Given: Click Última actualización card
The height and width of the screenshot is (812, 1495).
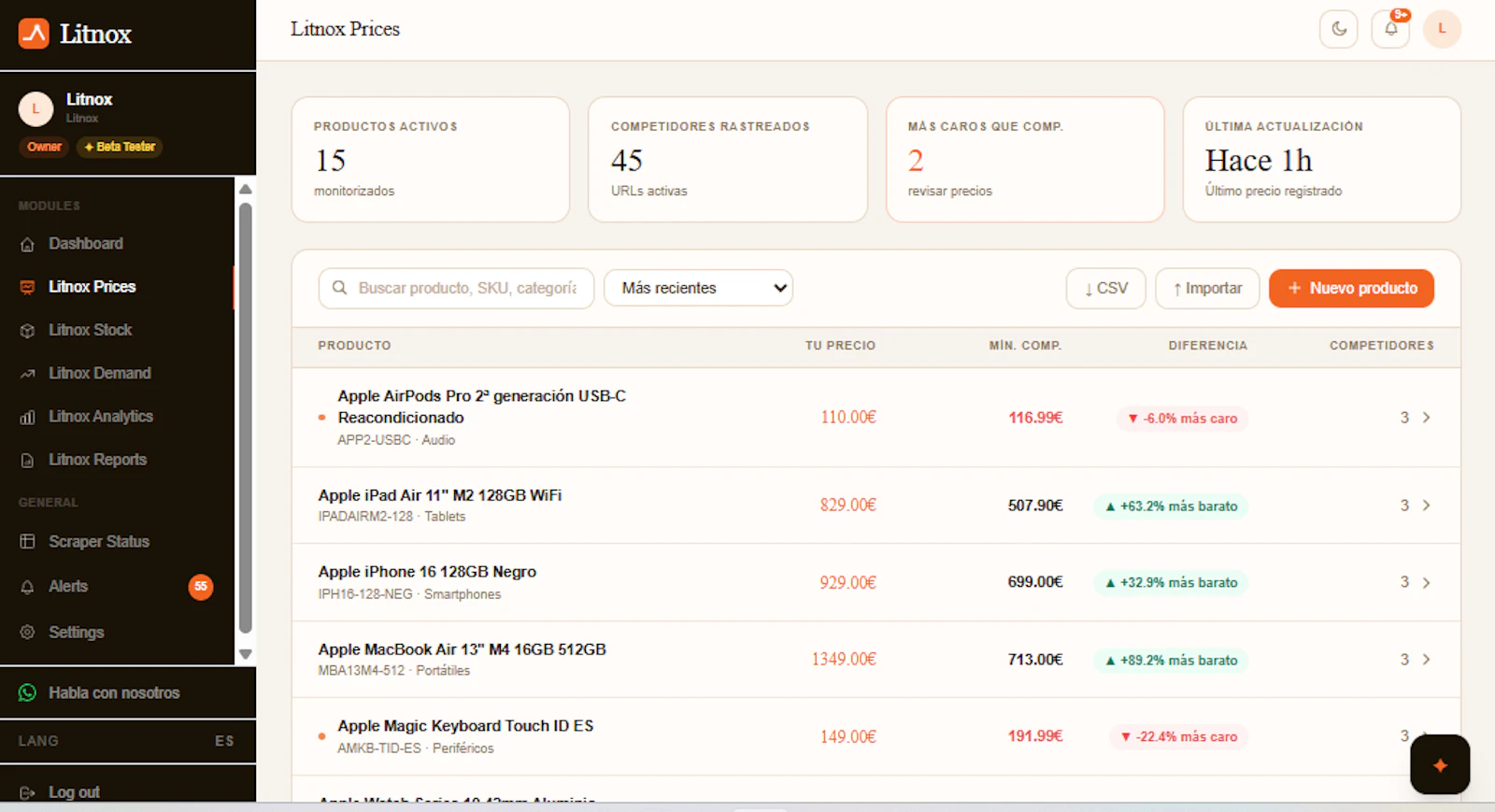Looking at the screenshot, I should click(x=1322, y=160).
